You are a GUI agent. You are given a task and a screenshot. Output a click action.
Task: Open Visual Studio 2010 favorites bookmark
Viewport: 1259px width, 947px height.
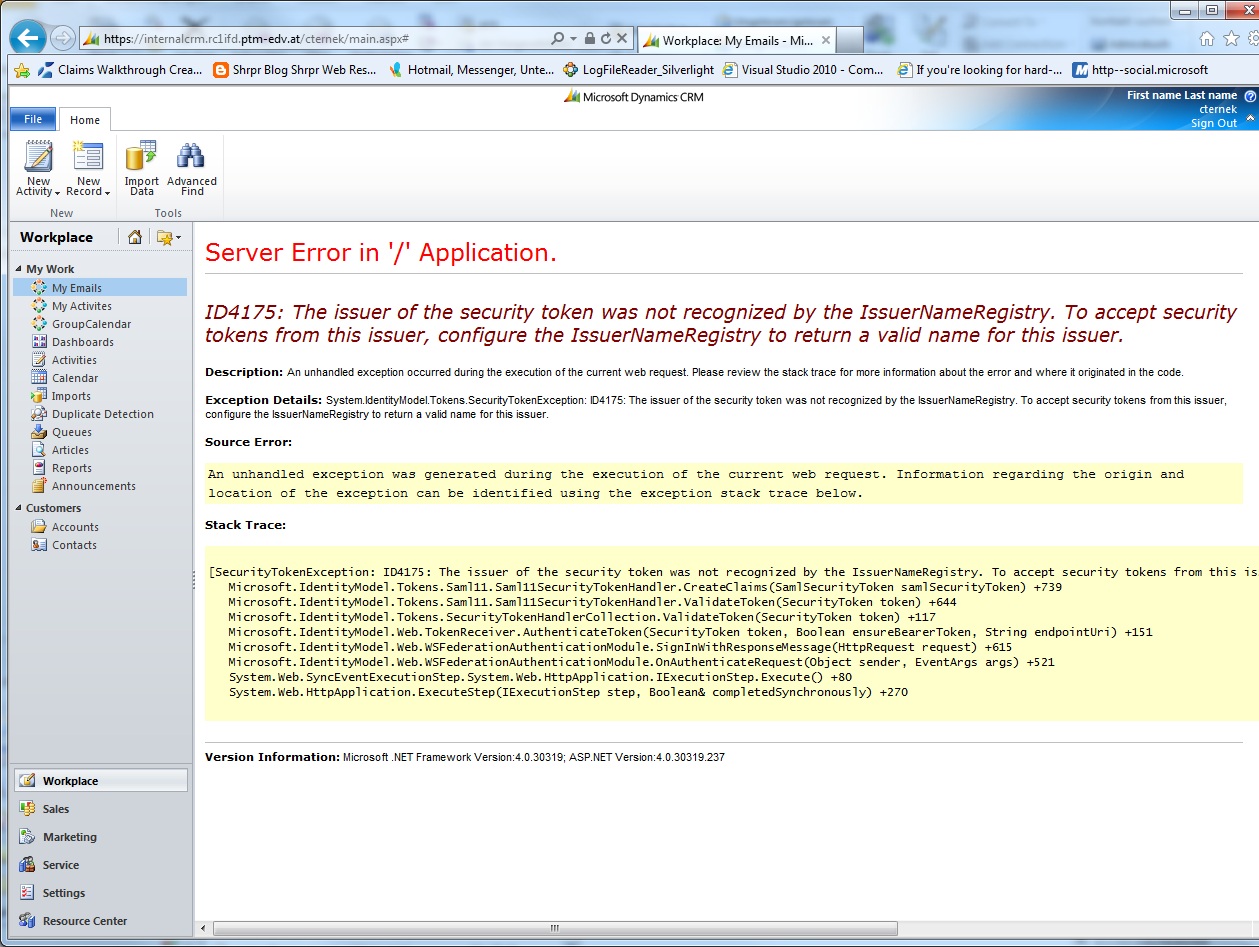point(803,70)
